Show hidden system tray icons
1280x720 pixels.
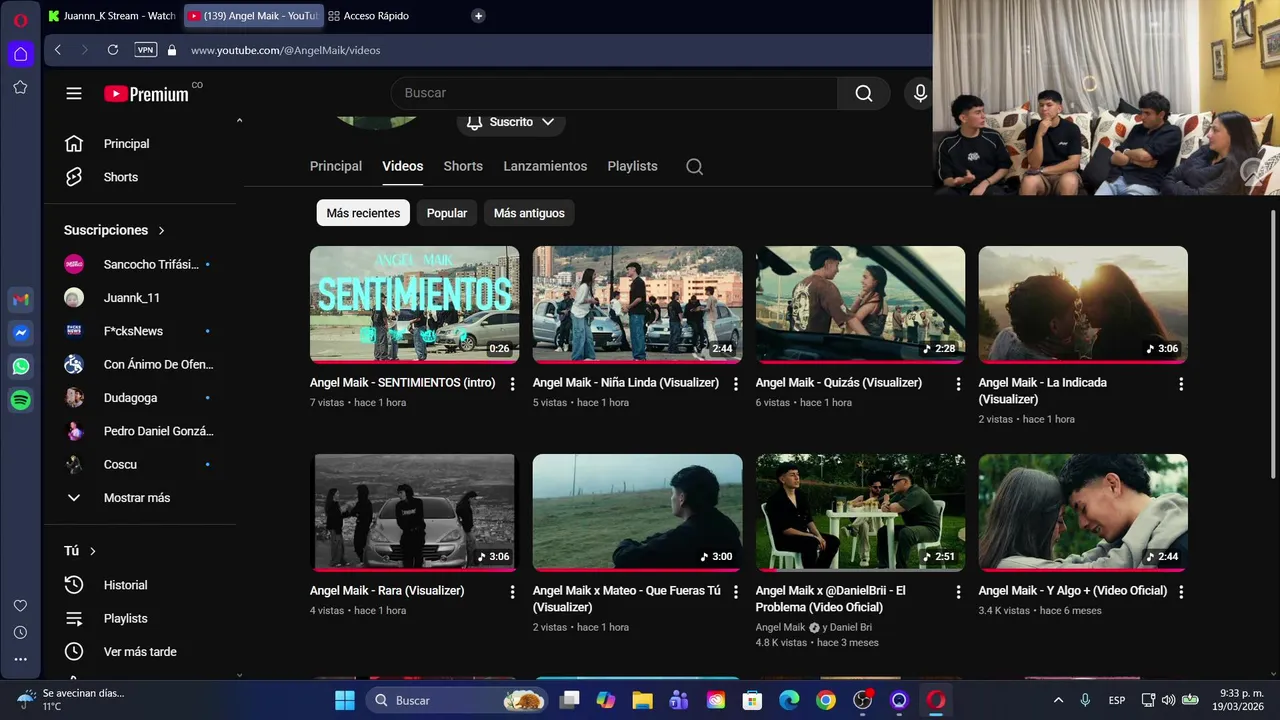[x=1058, y=700]
